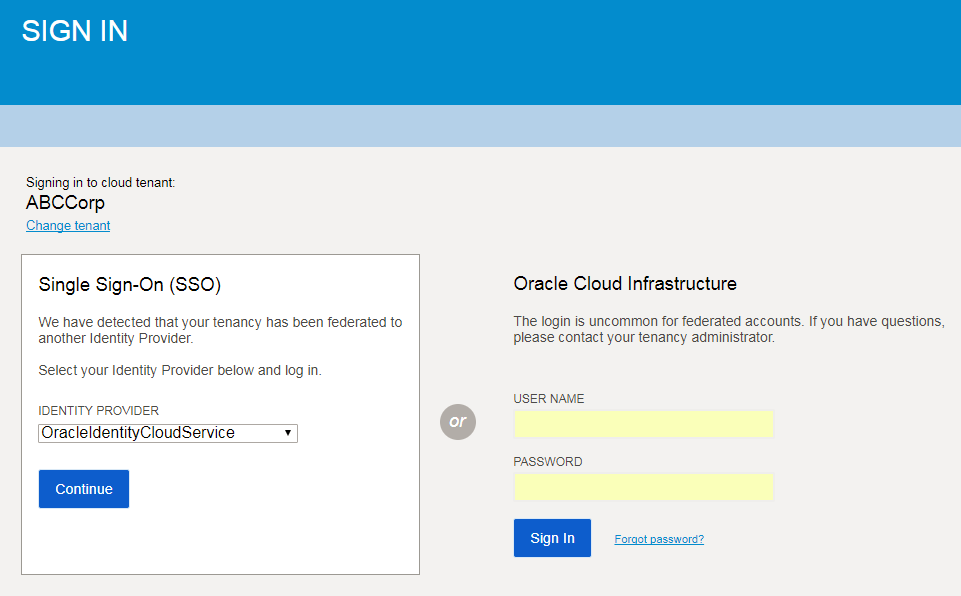Click the SIGN IN page header

(x=74, y=31)
